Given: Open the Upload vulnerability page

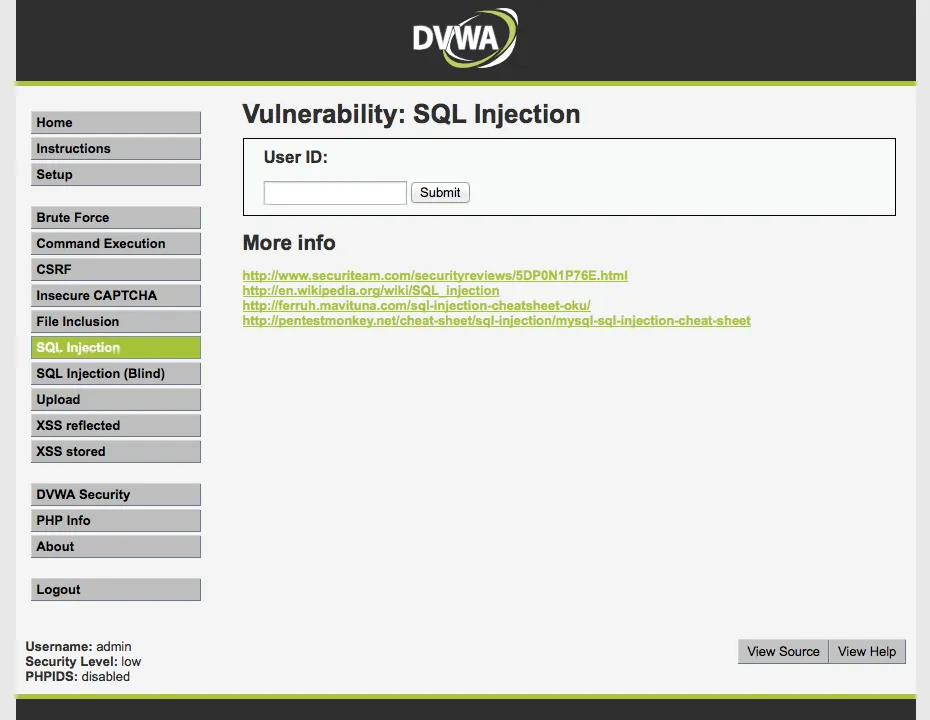Looking at the screenshot, I should tap(115, 399).
